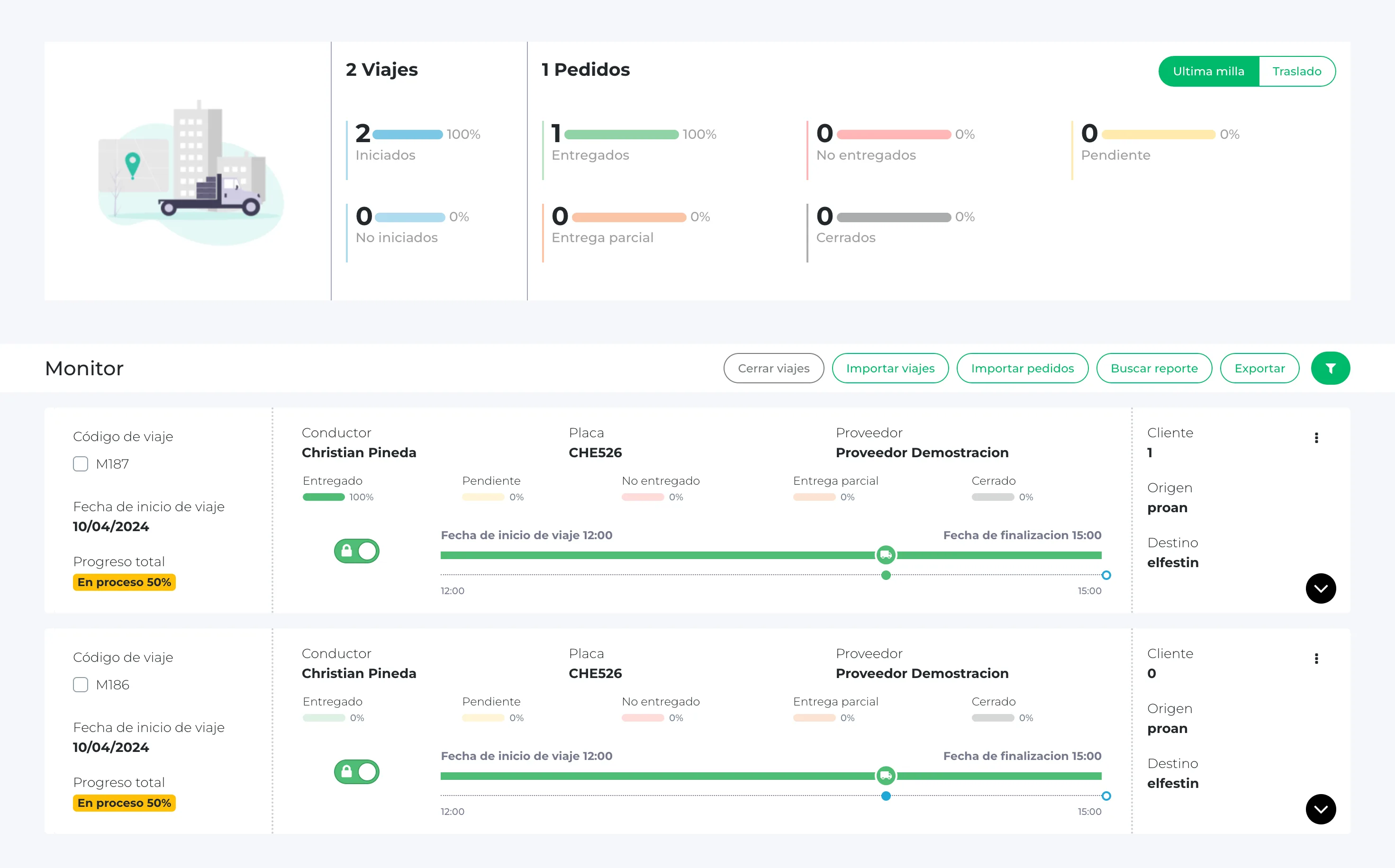Expand trip M187 details with chevron
1395x868 pixels.
coord(1321,588)
